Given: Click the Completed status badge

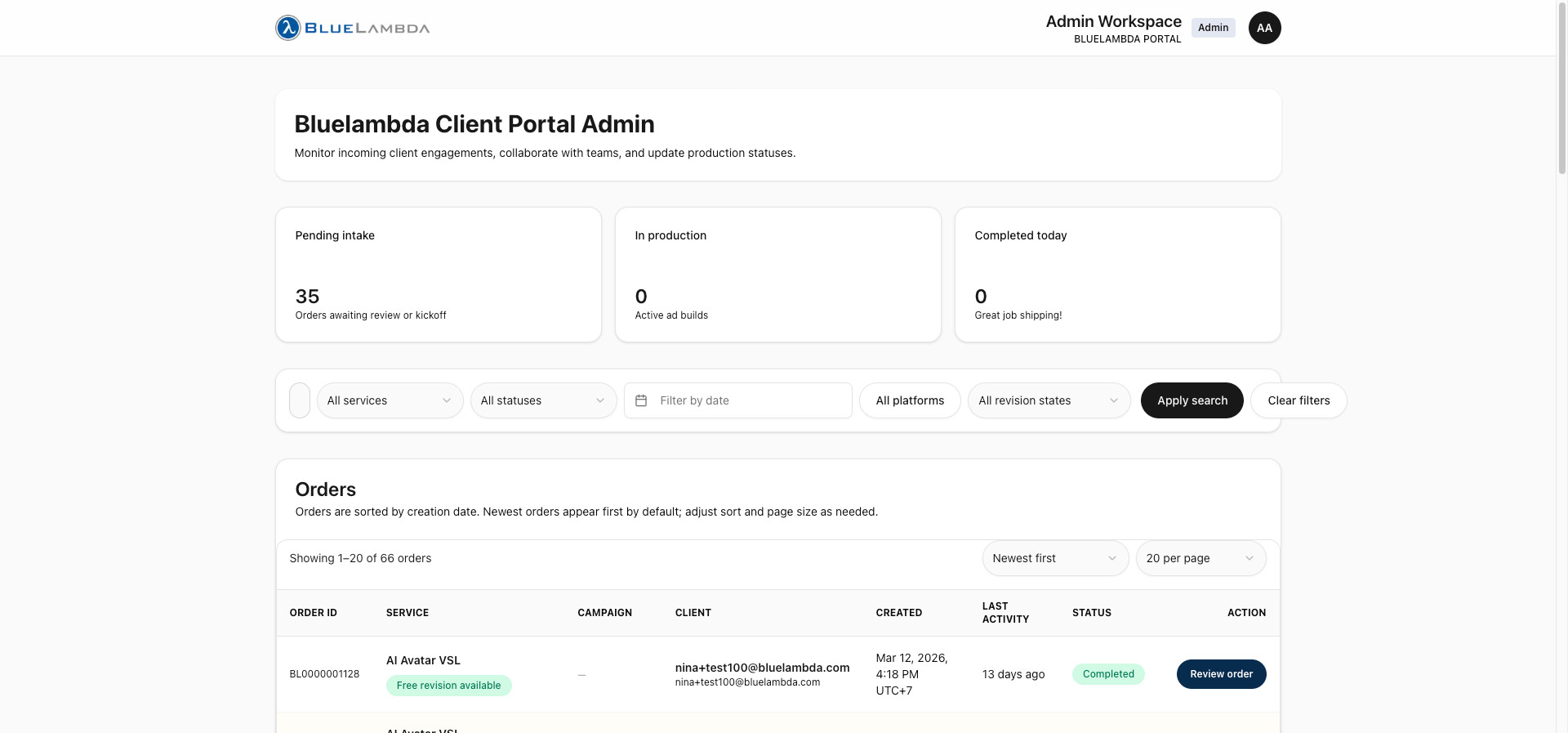Looking at the screenshot, I should [x=1108, y=674].
